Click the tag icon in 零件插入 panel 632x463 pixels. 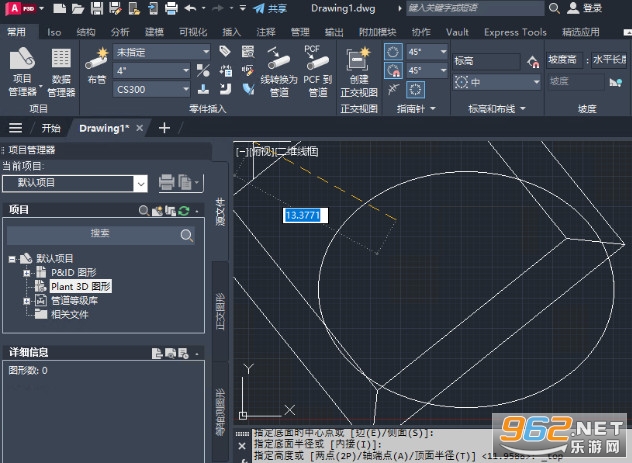(225, 51)
